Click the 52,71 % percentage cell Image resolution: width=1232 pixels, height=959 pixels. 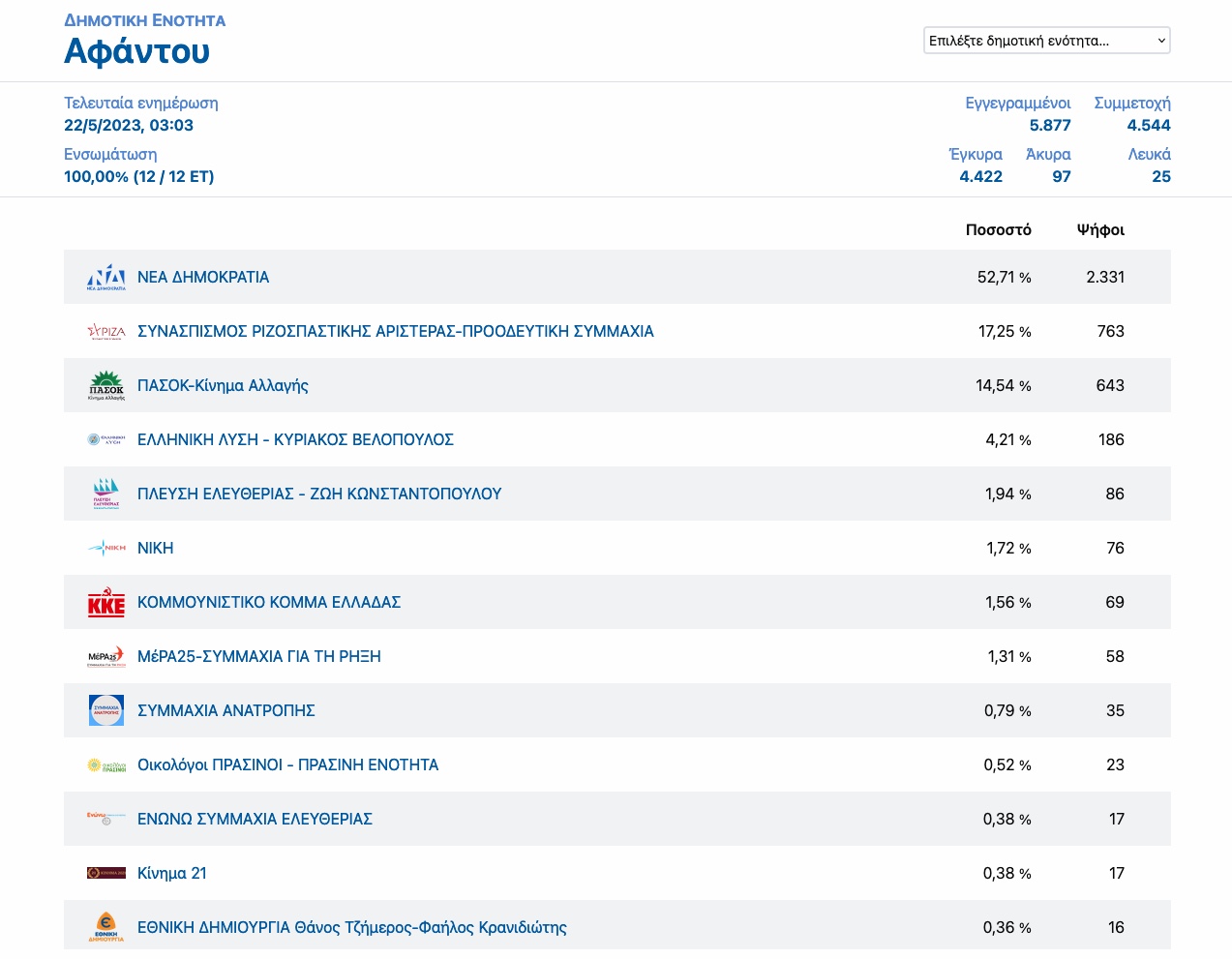(1005, 277)
